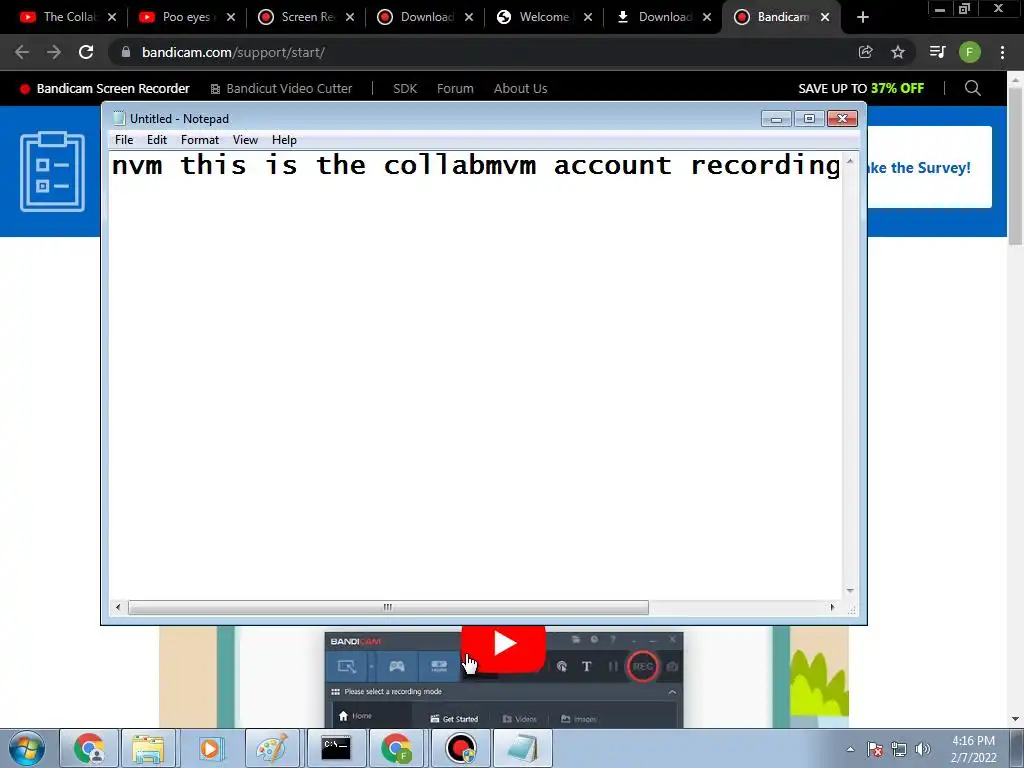
Task: Go forward using Chrome's forward arrow
Action: 54,52
